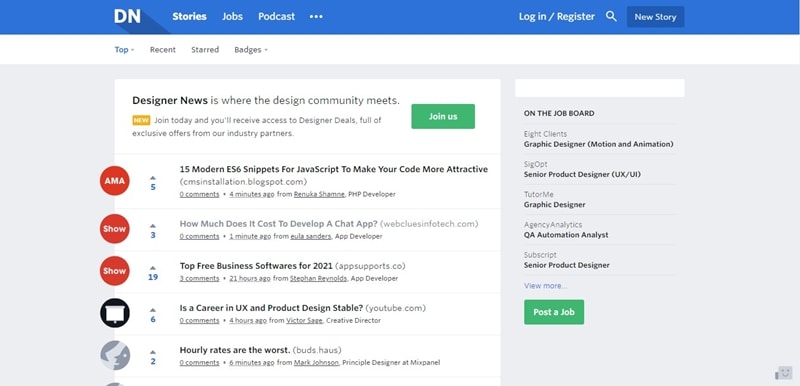
Task: Open the Jobs page
Action: (x=232, y=16)
